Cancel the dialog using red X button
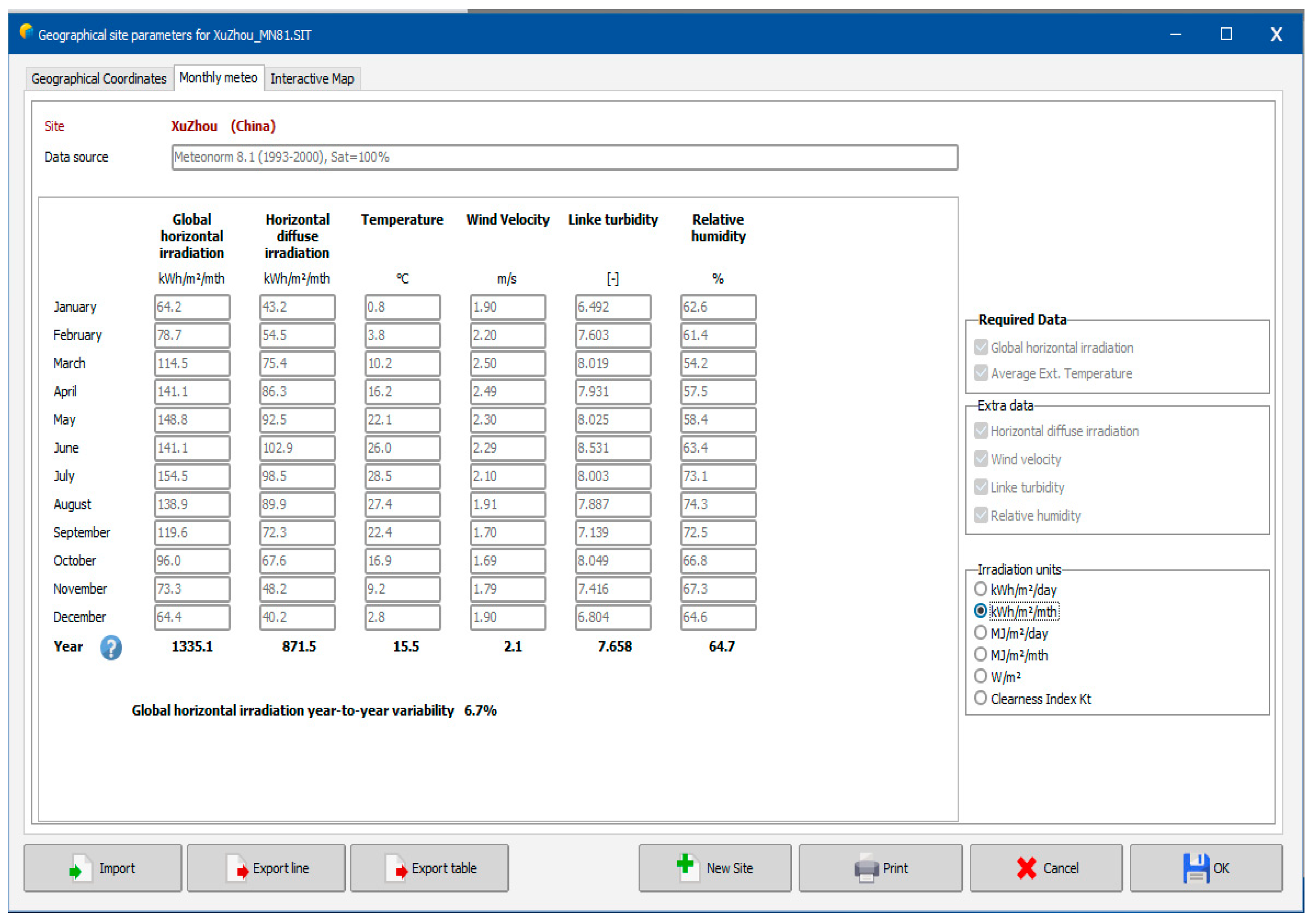Screen dimensions: 1316x922 pyautogui.click(x=1046, y=868)
